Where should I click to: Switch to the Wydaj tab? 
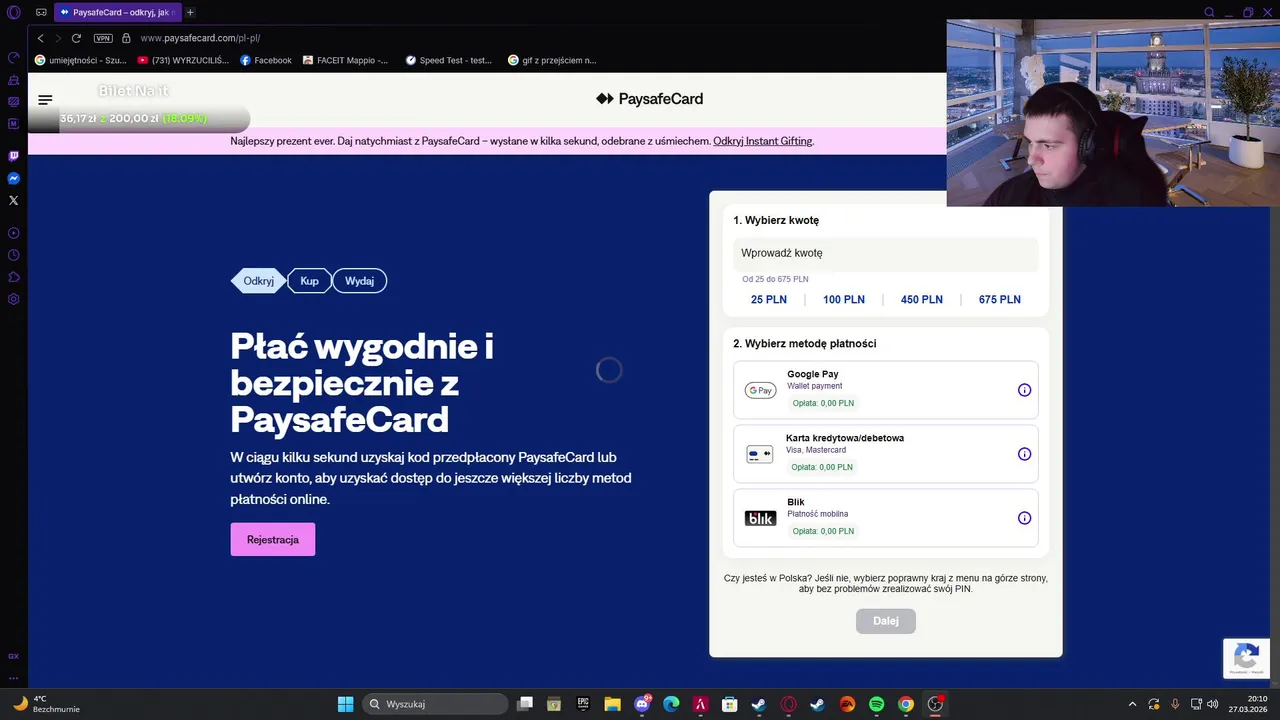(359, 281)
